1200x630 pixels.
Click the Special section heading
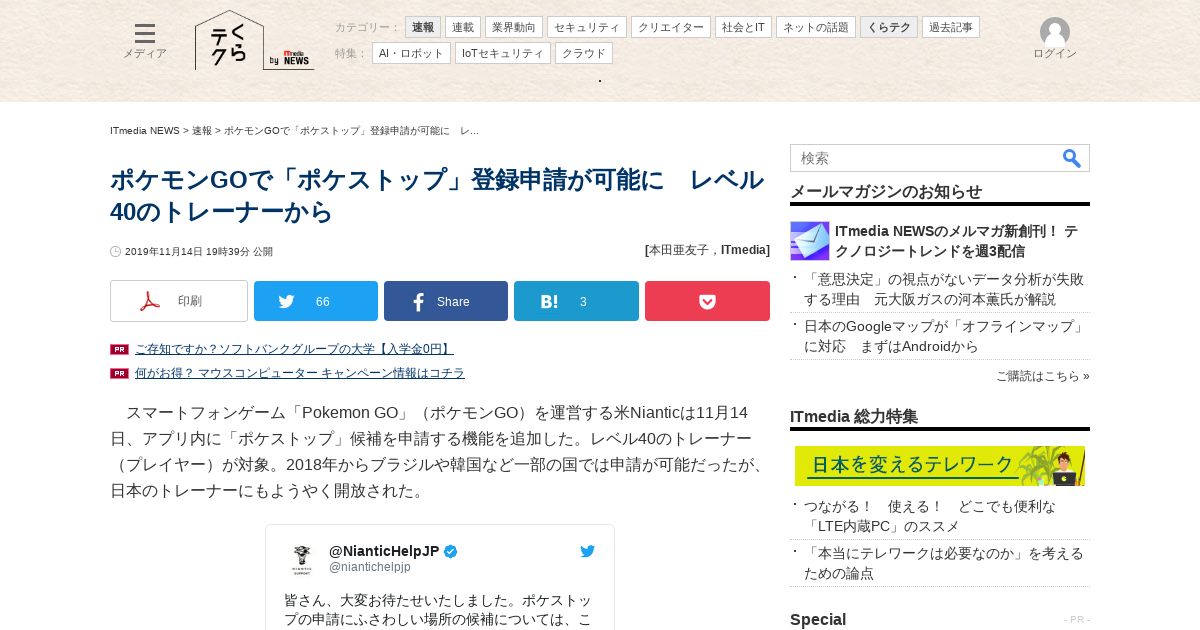[818, 619]
